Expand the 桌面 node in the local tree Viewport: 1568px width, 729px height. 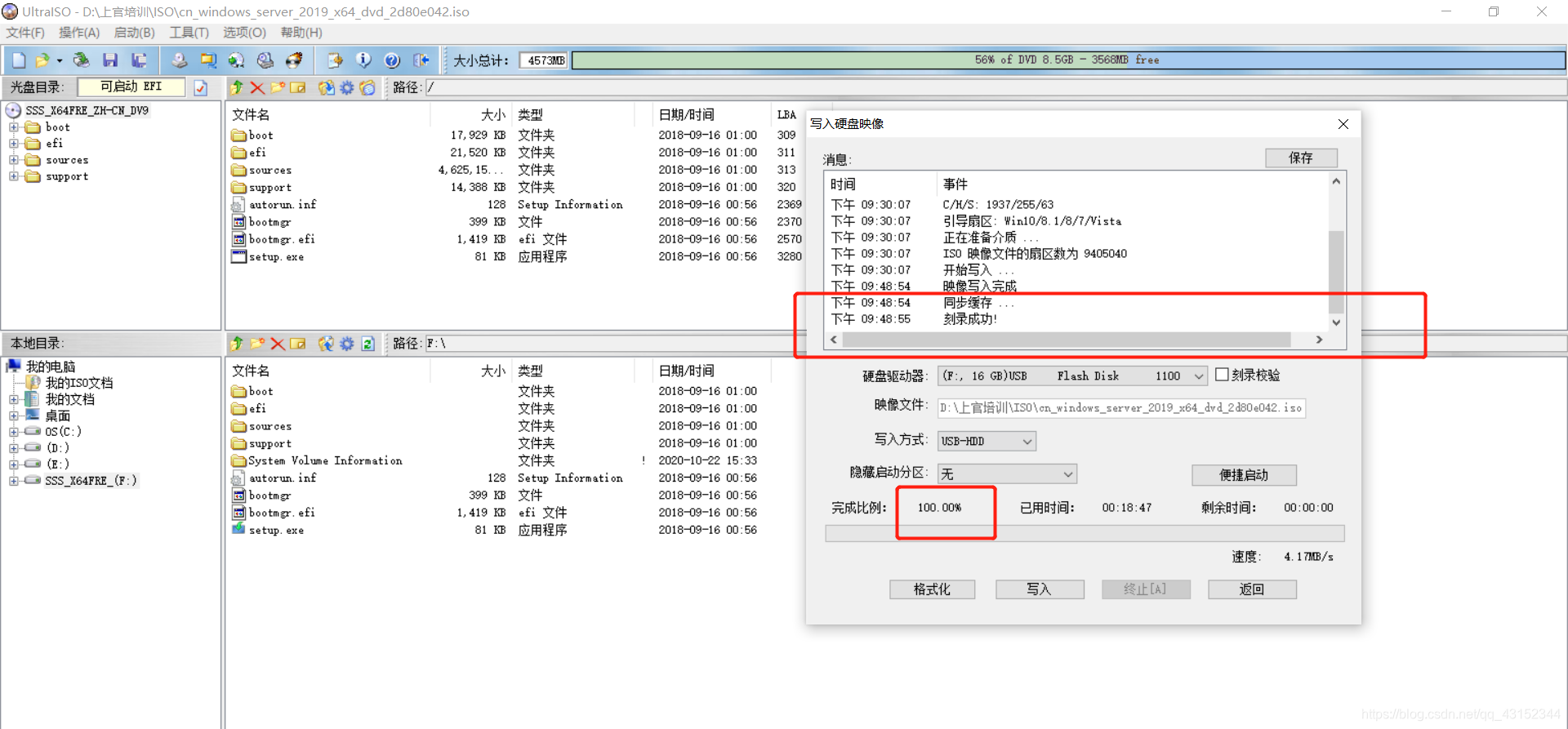click(x=13, y=416)
